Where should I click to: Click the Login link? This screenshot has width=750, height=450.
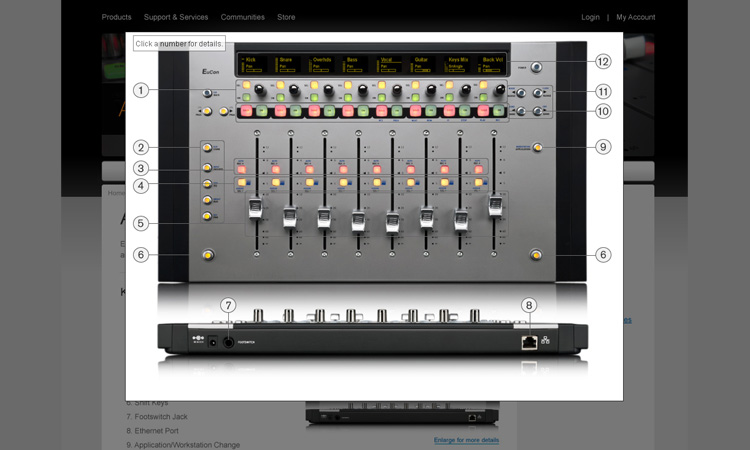590,17
